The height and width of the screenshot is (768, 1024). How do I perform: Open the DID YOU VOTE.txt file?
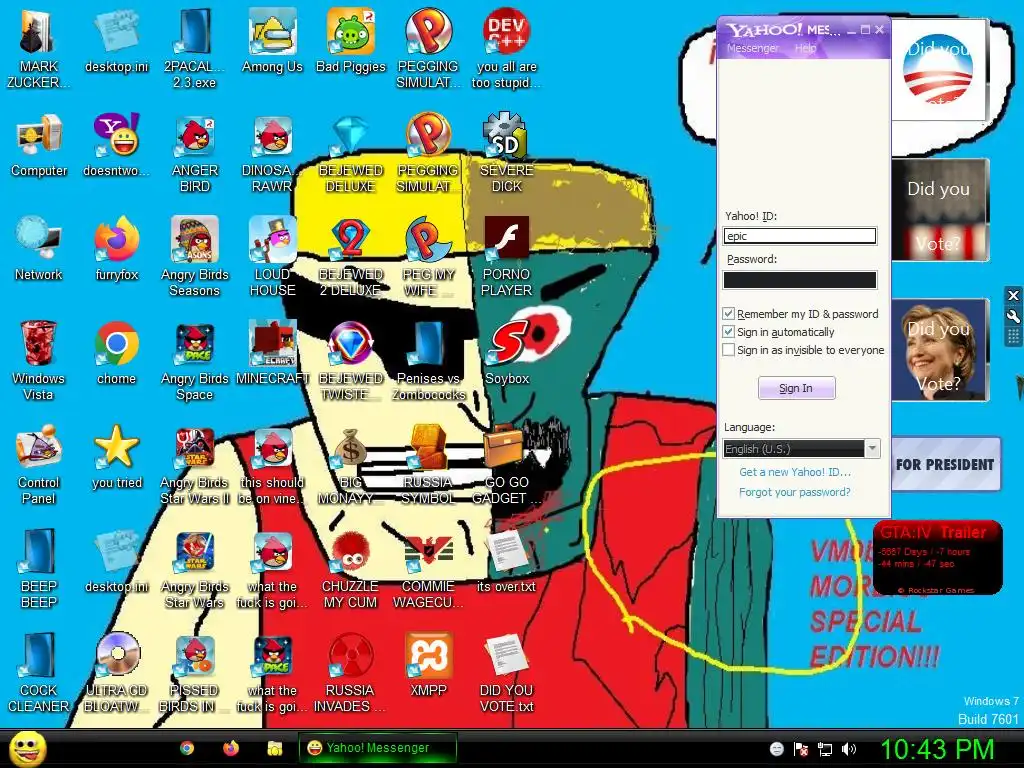click(x=507, y=671)
